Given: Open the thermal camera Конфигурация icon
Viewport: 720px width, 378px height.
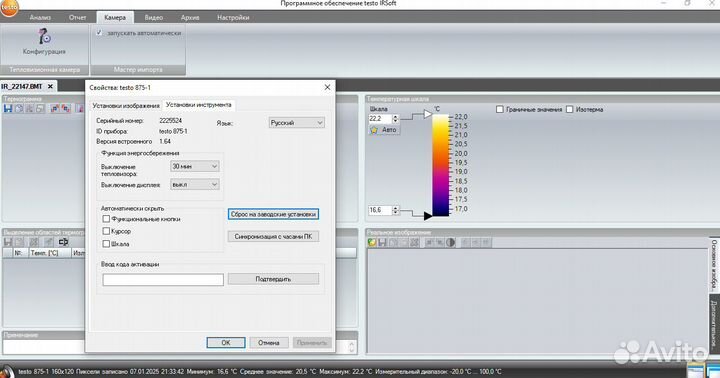Looking at the screenshot, I should (44, 41).
